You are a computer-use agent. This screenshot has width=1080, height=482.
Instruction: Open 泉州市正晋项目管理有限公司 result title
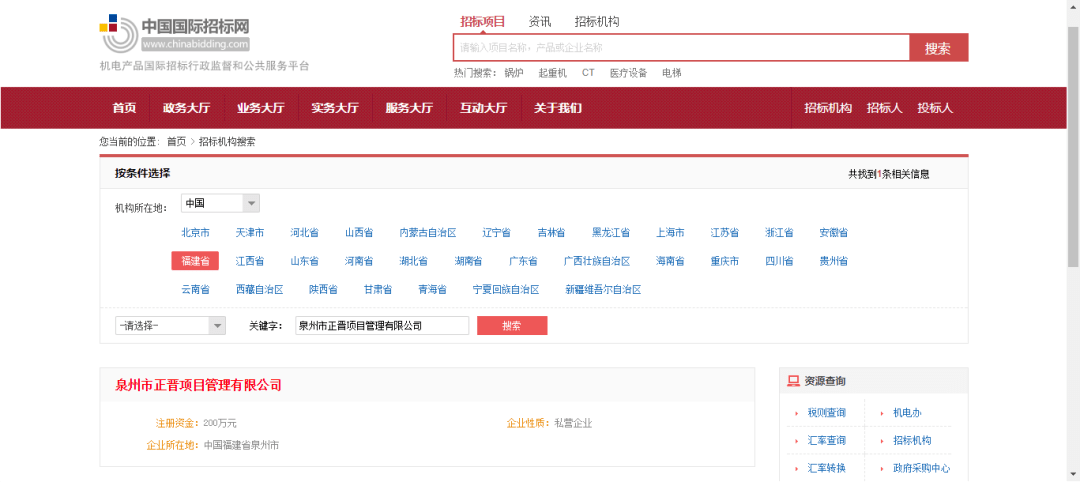(x=198, y=385)
